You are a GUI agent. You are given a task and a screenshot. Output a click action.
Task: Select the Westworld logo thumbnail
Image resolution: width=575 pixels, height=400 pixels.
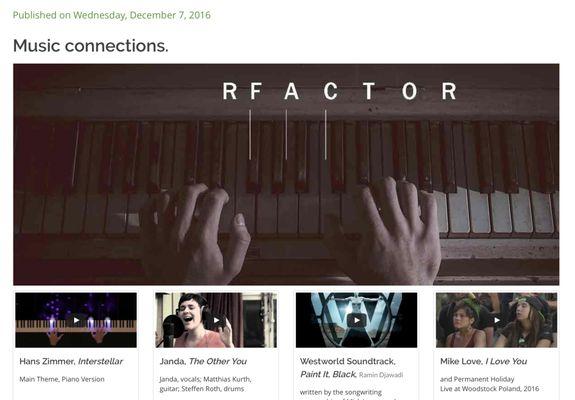pos(356,320)
